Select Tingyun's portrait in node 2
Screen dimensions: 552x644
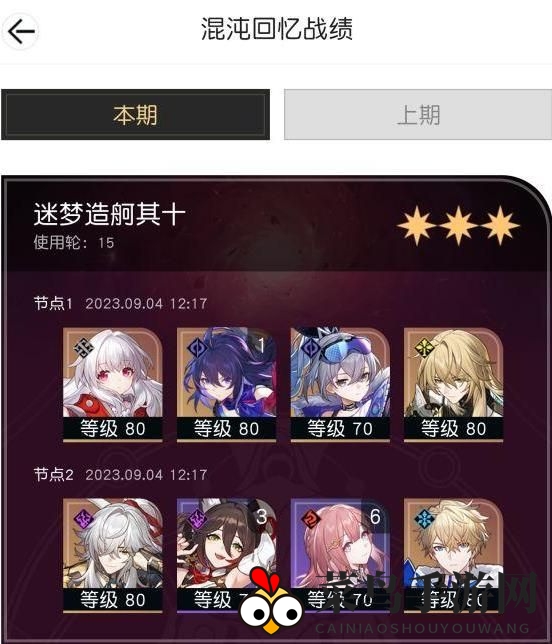pyautogui.click(x=226, y=556)
